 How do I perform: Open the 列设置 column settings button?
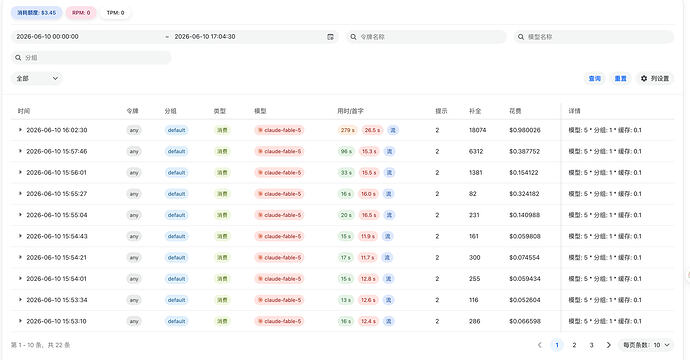(x=655, y=78)
